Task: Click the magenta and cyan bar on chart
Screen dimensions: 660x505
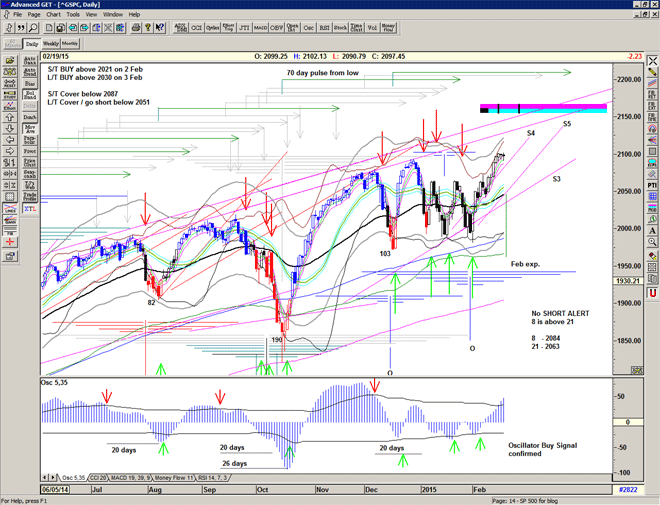Action: pos(543,107)
